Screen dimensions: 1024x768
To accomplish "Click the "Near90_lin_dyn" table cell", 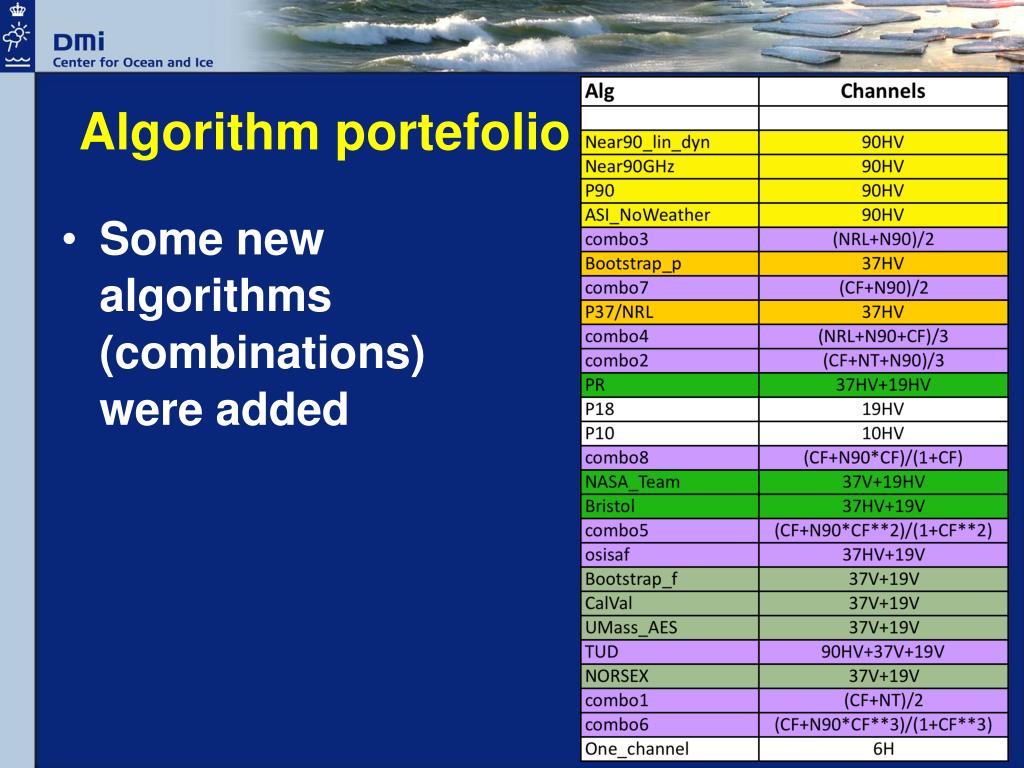I will (x=670, y=142).
